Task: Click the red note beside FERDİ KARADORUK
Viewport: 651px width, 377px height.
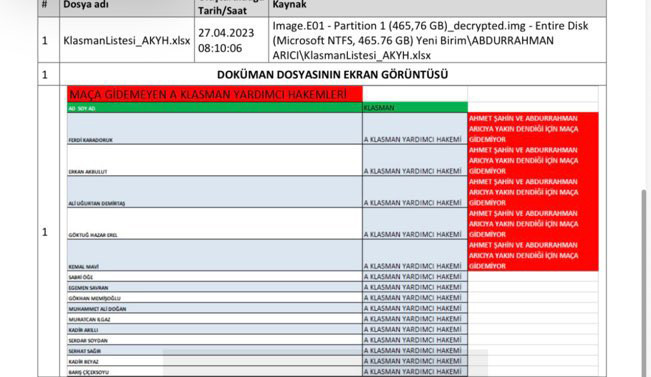Action: (x=533, y=129)
